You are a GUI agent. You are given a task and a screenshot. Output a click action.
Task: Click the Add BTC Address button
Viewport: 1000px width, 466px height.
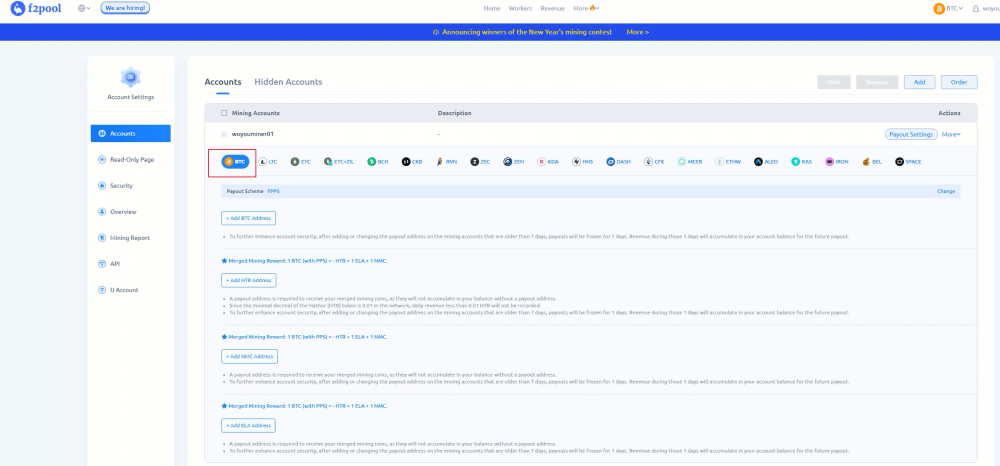coord(248,218)
